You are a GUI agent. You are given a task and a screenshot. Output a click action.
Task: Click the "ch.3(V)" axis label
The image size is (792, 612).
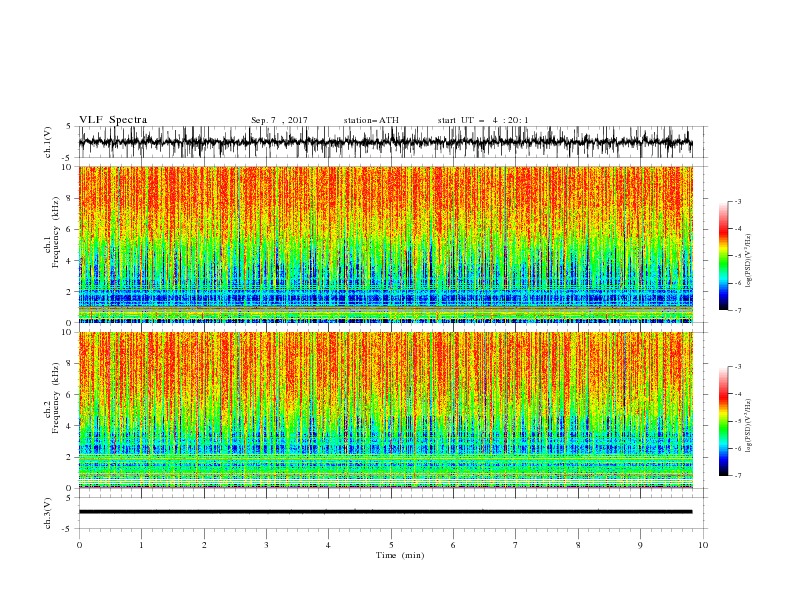[48, 513]
